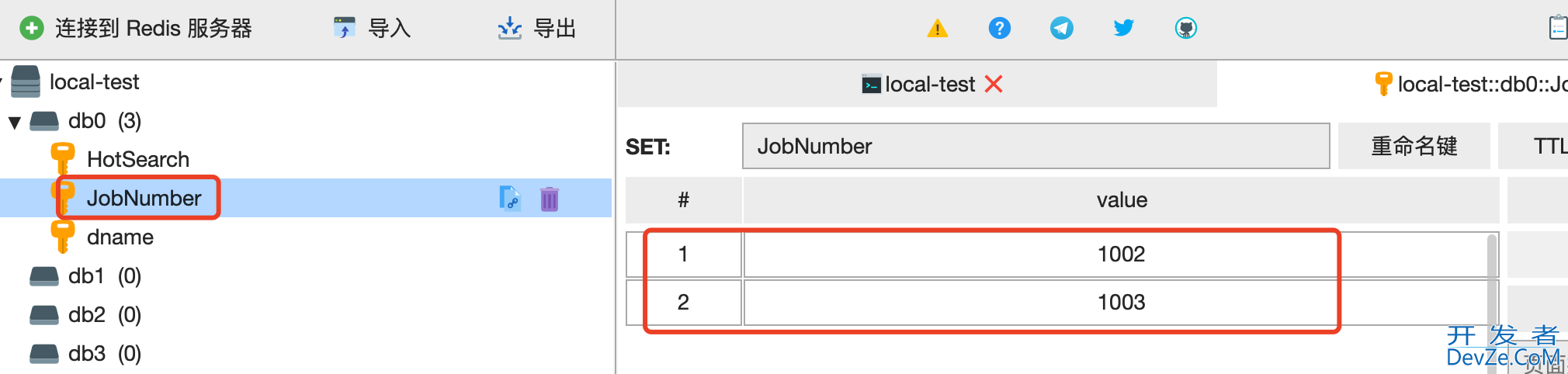
Task: Click the copy key icon beside JobNumber
Action: [x=509, y=199]
